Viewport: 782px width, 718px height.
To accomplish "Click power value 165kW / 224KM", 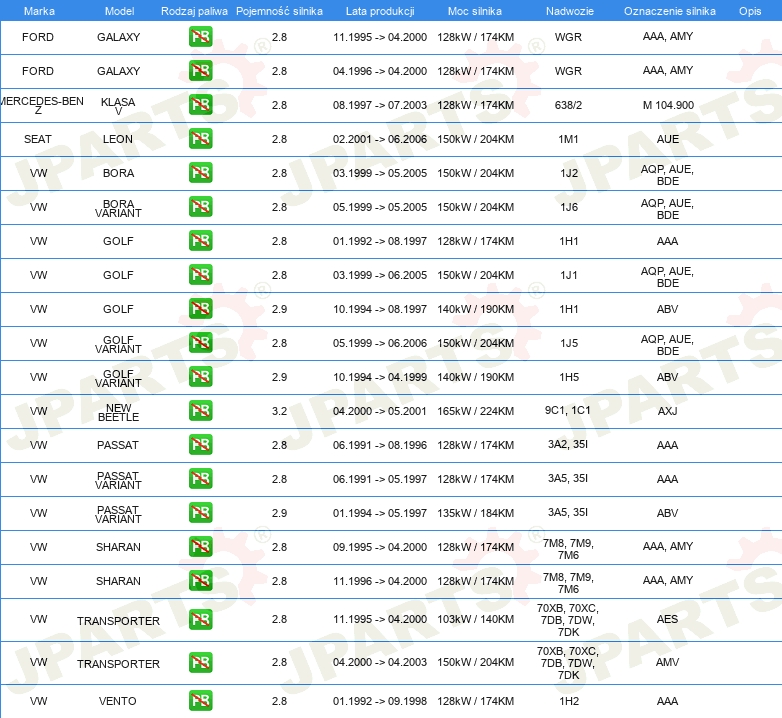I will [x=475, y=411].
